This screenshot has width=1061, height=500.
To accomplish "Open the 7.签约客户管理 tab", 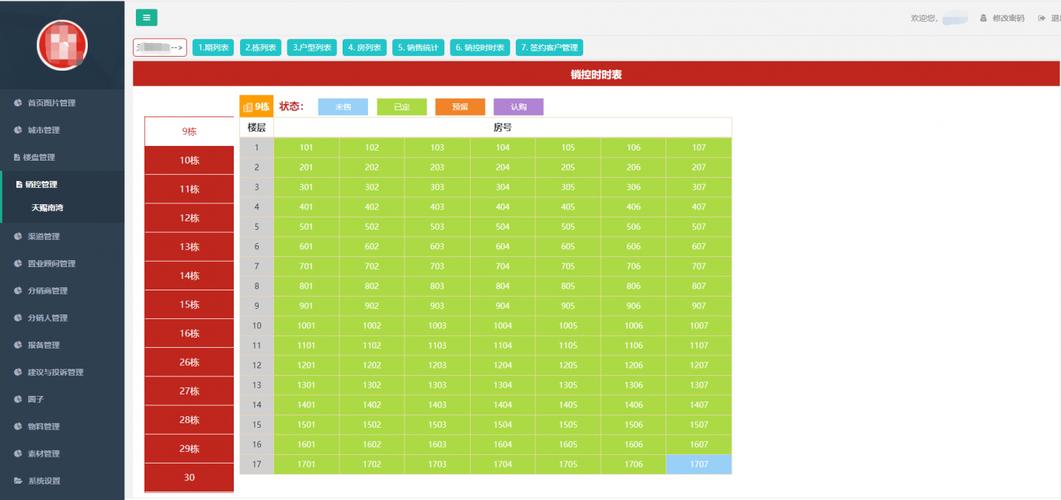I will pyautogui.click(x=549, y=47).
